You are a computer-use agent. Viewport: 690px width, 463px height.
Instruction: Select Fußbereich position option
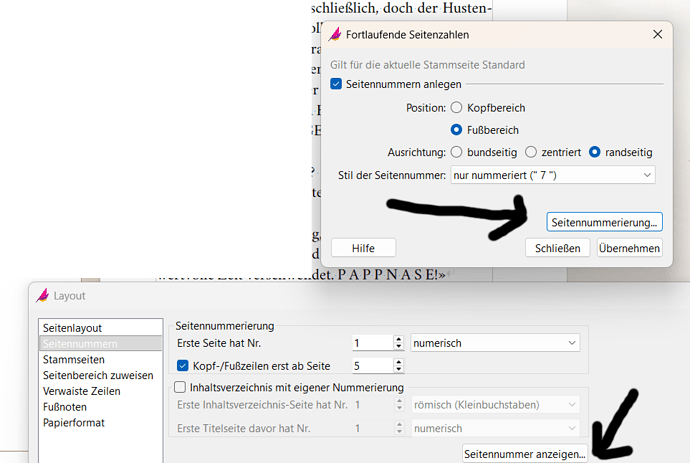456,129
